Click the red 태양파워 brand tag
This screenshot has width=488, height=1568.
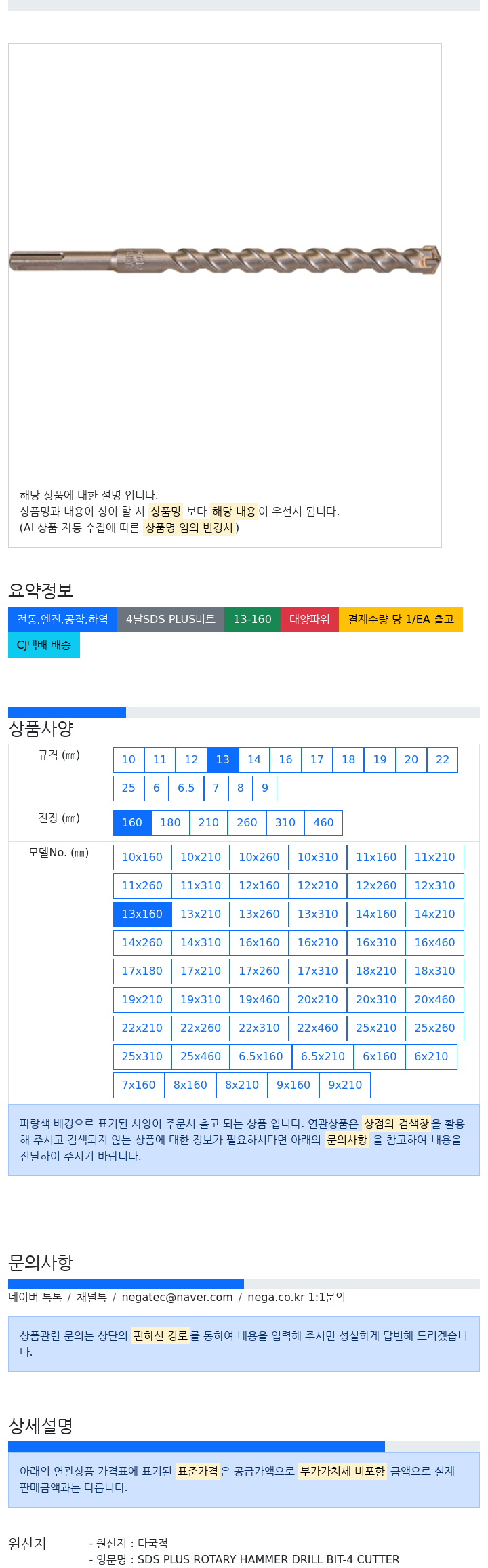tap(310, 619)
